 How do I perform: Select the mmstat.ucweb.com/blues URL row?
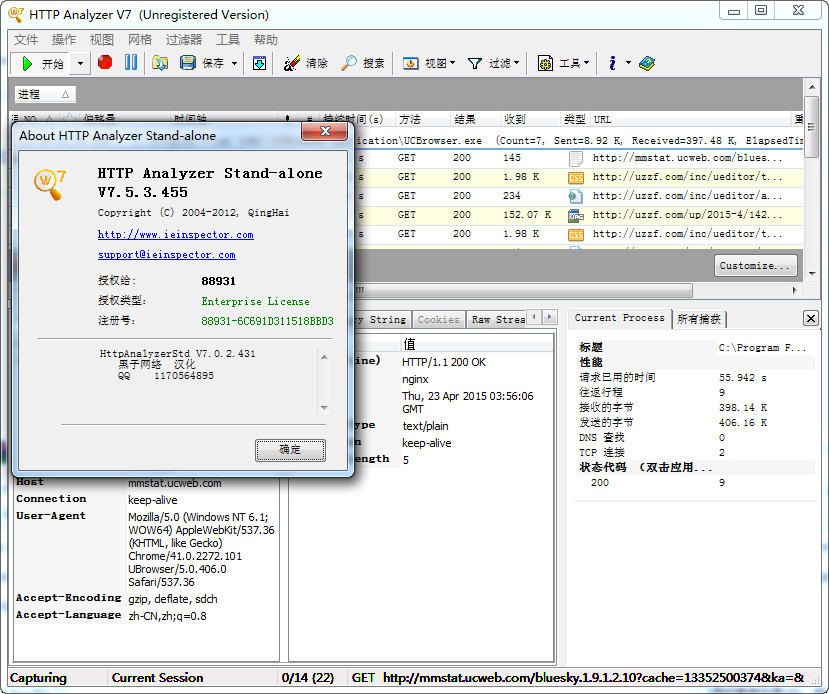(x=578, y=158)
